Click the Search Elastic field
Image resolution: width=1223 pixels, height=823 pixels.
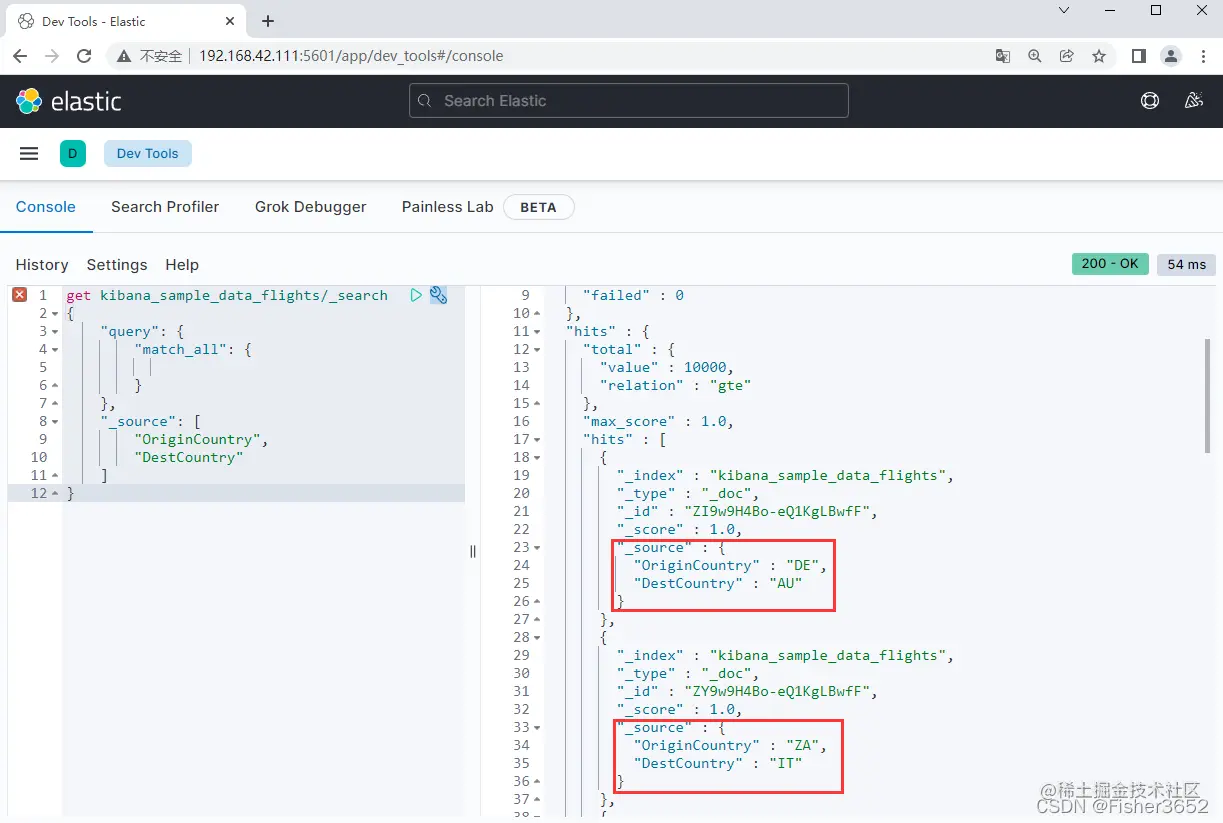(629, 101)
